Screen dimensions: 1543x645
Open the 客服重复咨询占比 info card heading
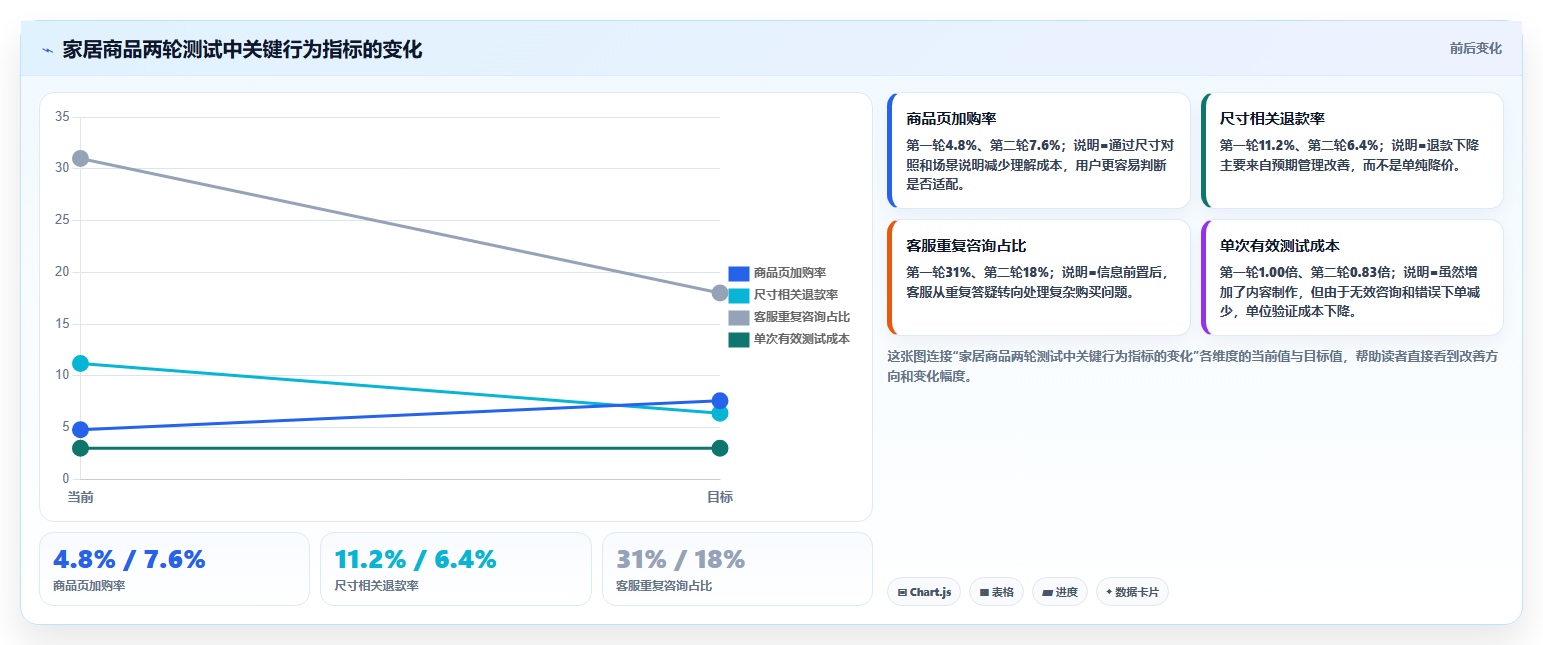(x=966, y=245)
